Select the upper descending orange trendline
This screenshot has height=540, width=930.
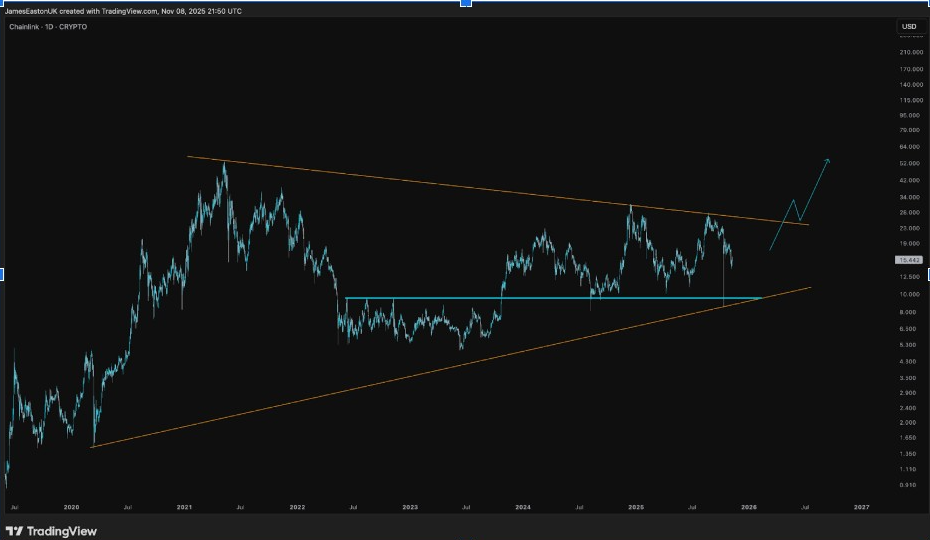(498, 190)
